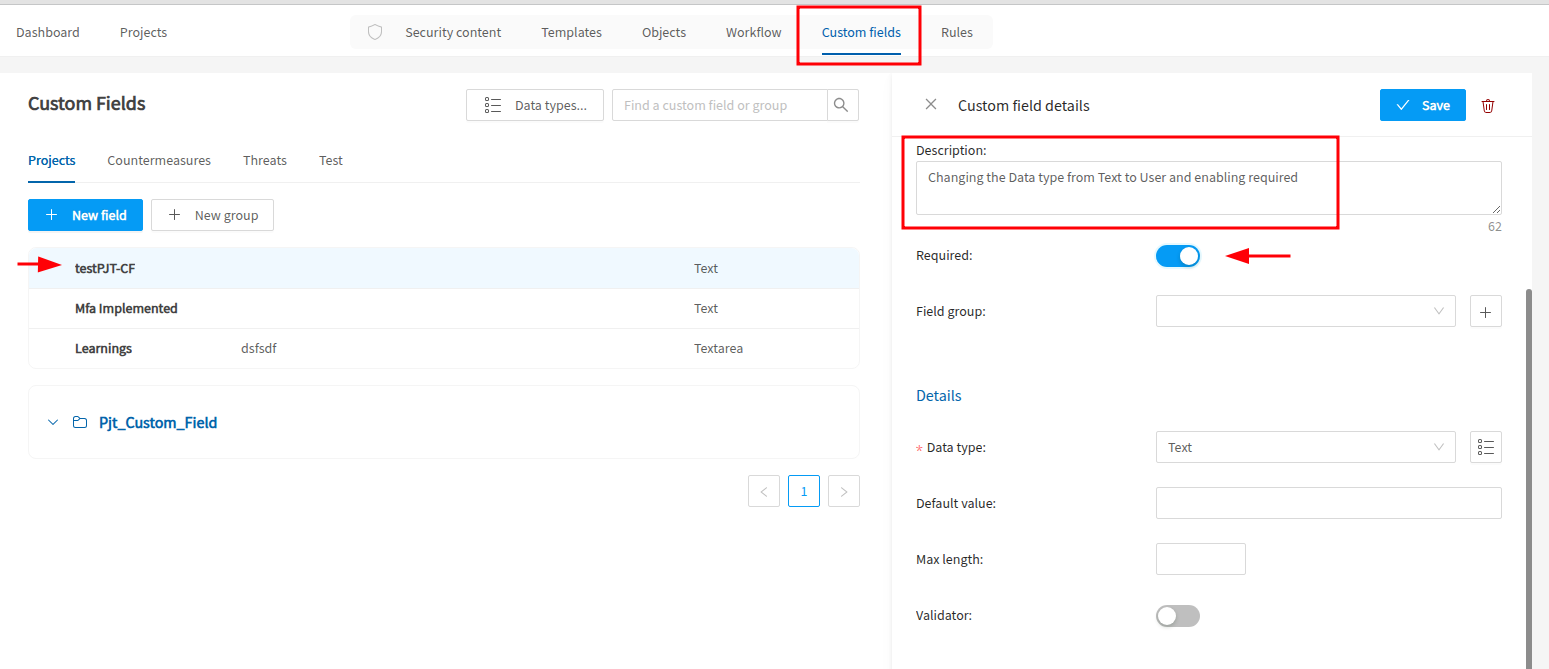This screenshot has height=669, width=1549.
Task: Enable the Validator switch
Action: [x=1178, y=616]
